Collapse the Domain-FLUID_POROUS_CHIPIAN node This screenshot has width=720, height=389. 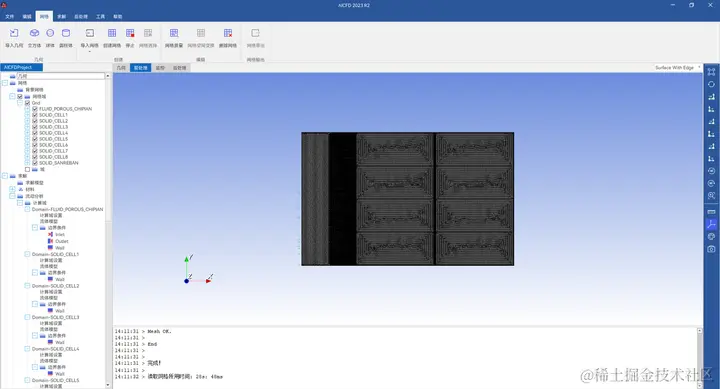[28, 209]
